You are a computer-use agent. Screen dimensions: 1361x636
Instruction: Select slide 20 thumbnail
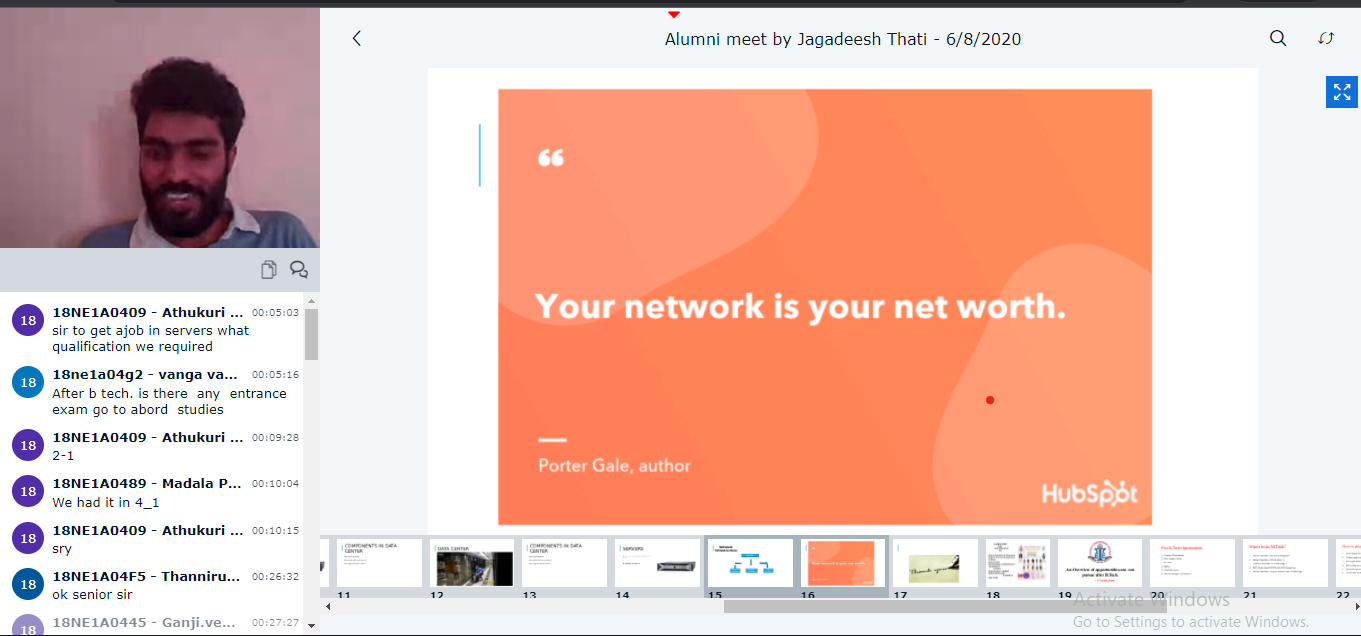pyautogui.click(x=1192, y=563)
